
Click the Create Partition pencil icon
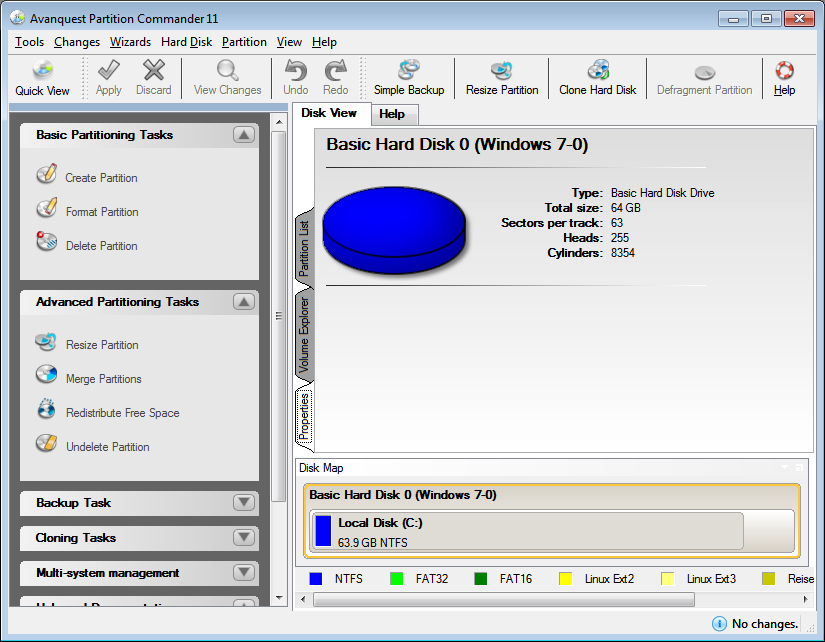pos(47,174)
